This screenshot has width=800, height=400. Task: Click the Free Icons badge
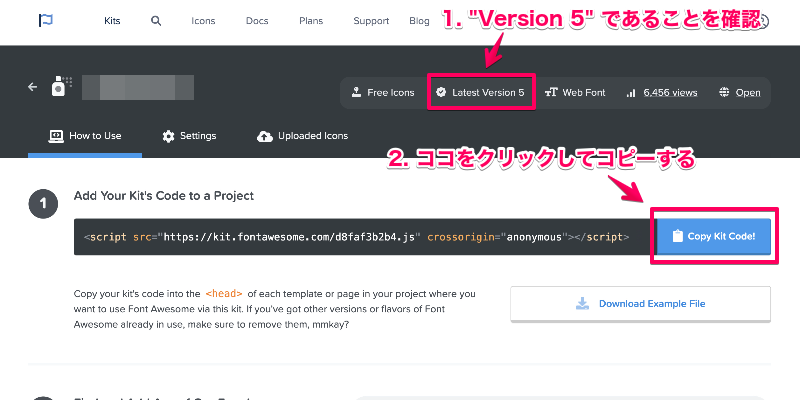pos(382,93)
